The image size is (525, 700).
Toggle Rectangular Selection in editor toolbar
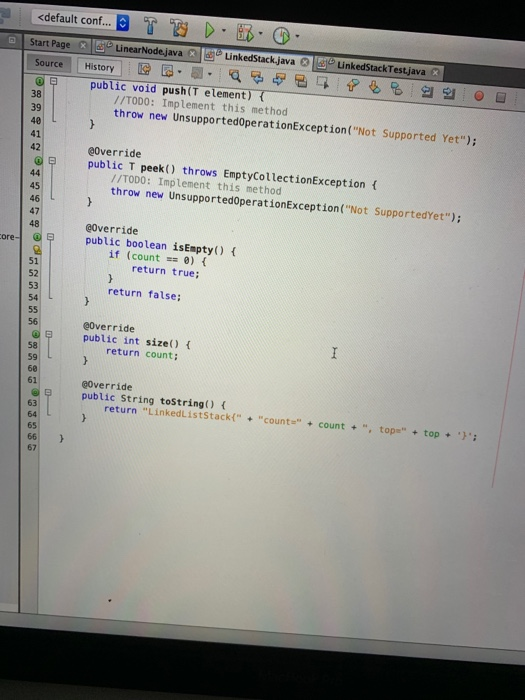[x=322, y=83]
